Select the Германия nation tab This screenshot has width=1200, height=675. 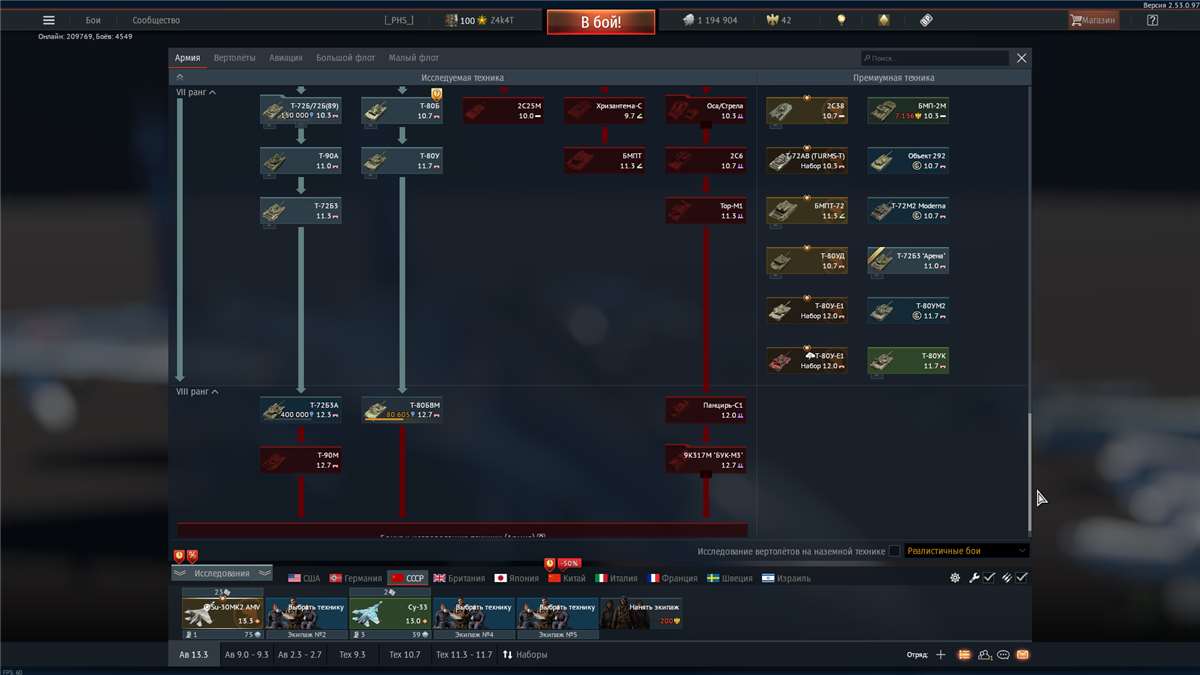356,578
